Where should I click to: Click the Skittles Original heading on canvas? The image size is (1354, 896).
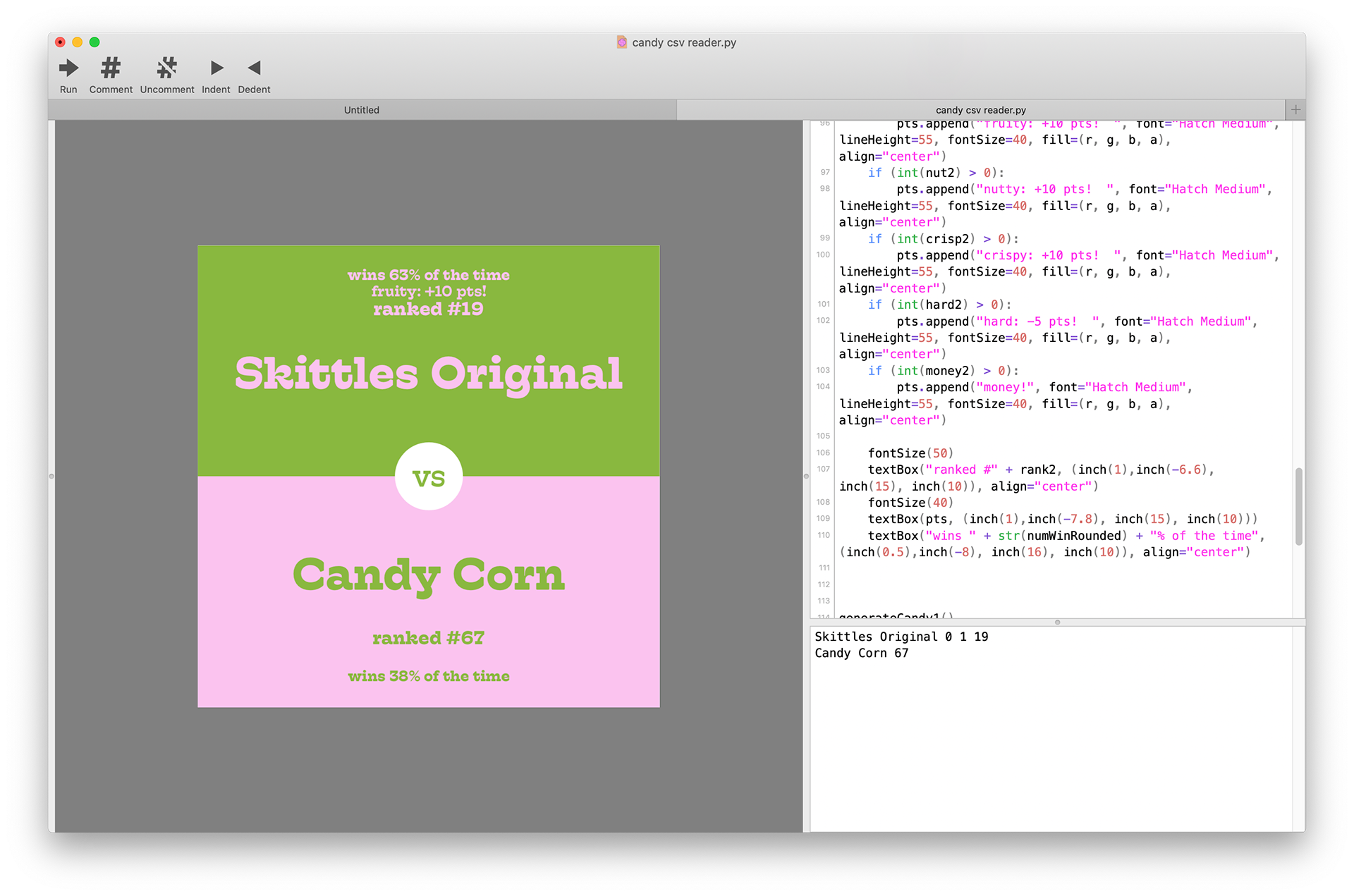(429, 373)
